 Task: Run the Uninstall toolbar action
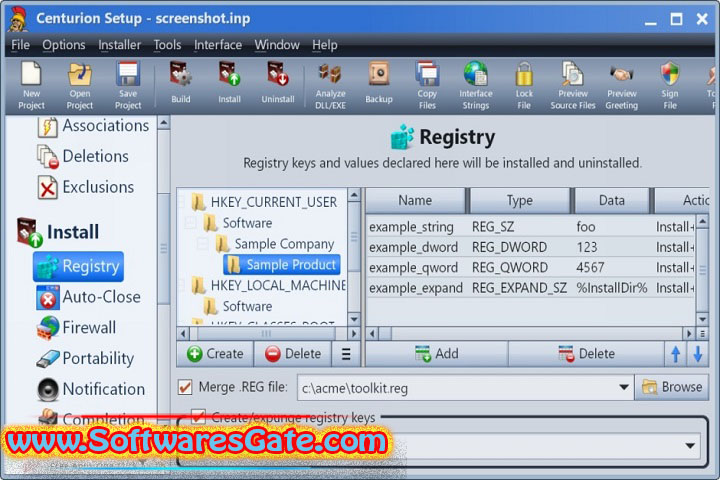tap(278, 83)
